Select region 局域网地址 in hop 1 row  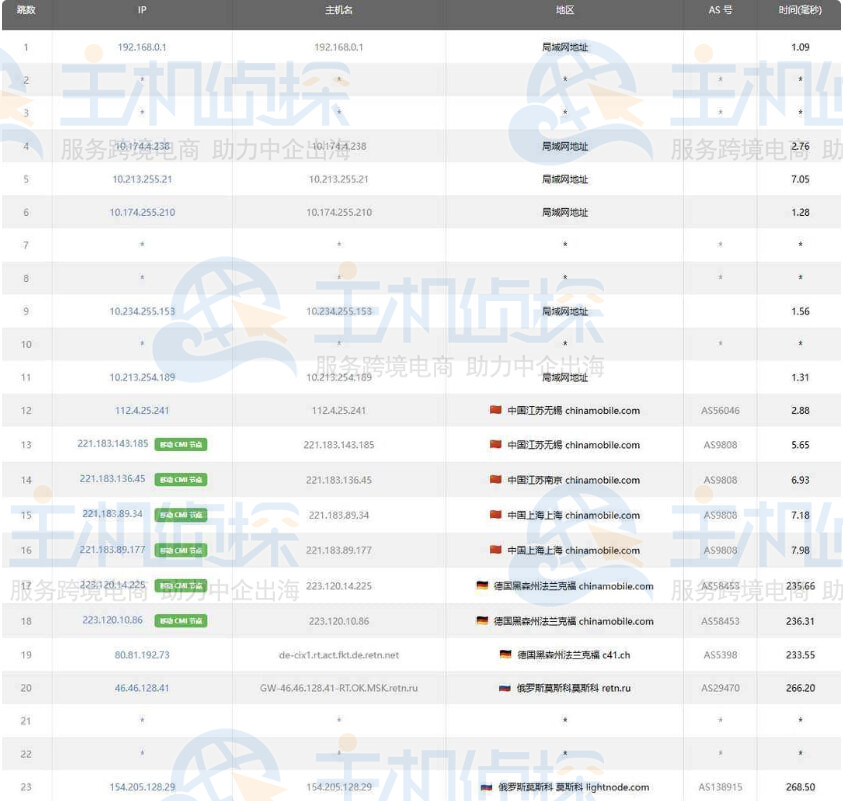pyautogui.click(x=565, y=47)
